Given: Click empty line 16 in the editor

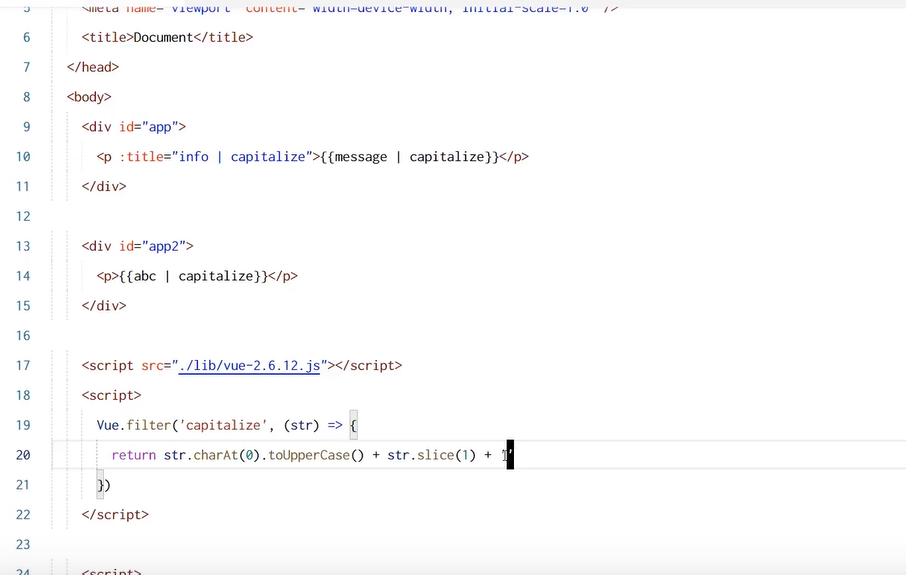Looking at the screenshot, I should [x=478, y=336].
